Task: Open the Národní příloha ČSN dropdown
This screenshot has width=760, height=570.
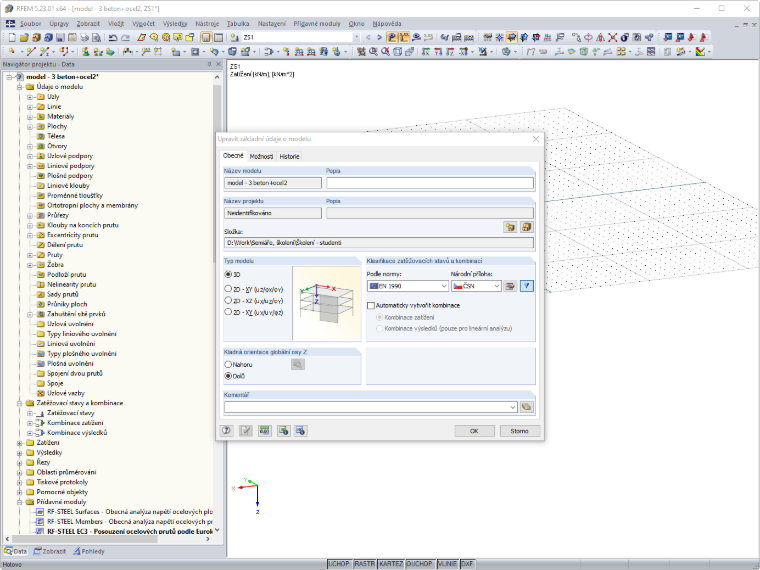Action: [496, 286]
